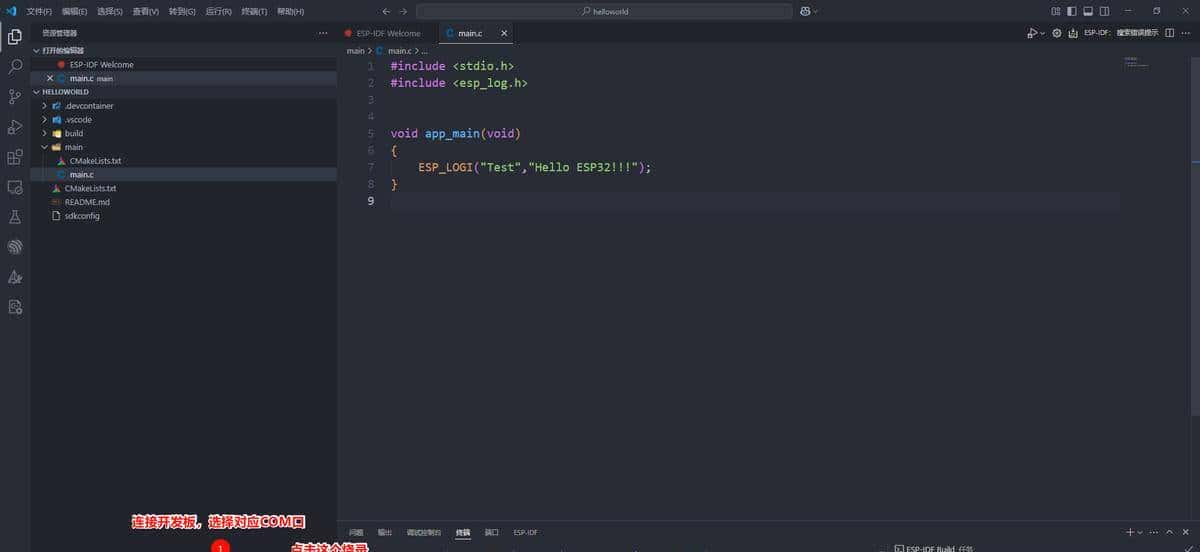The width and height of the screenshot is (1200, 552).
Task: Click the Run or Debug play icon
Action: click(x=1031, y=33)
